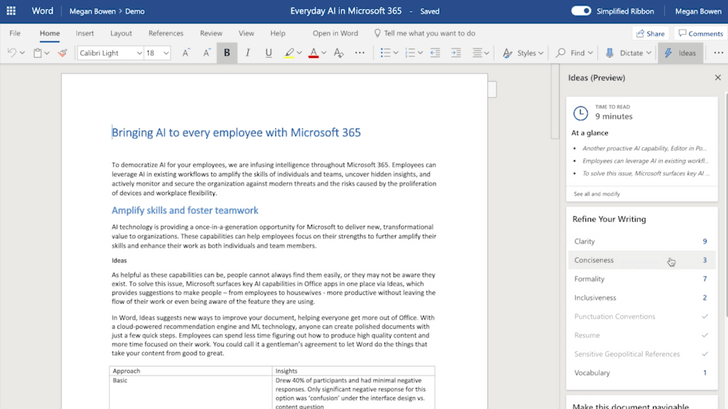Select the Format Painter icon
Screen dimensions: 728x409
point(62,53)
